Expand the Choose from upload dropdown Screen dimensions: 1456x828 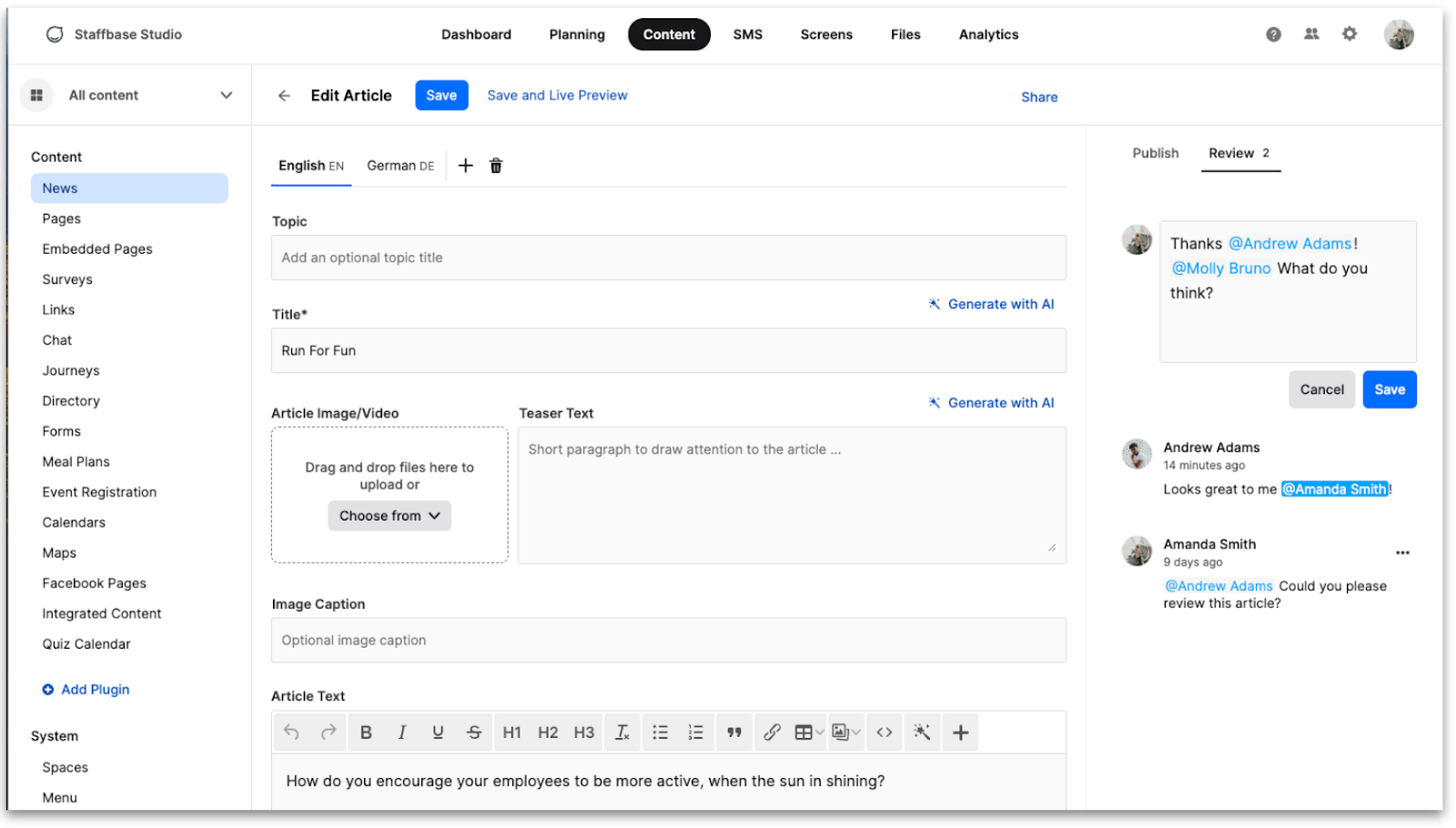point(389,516)
